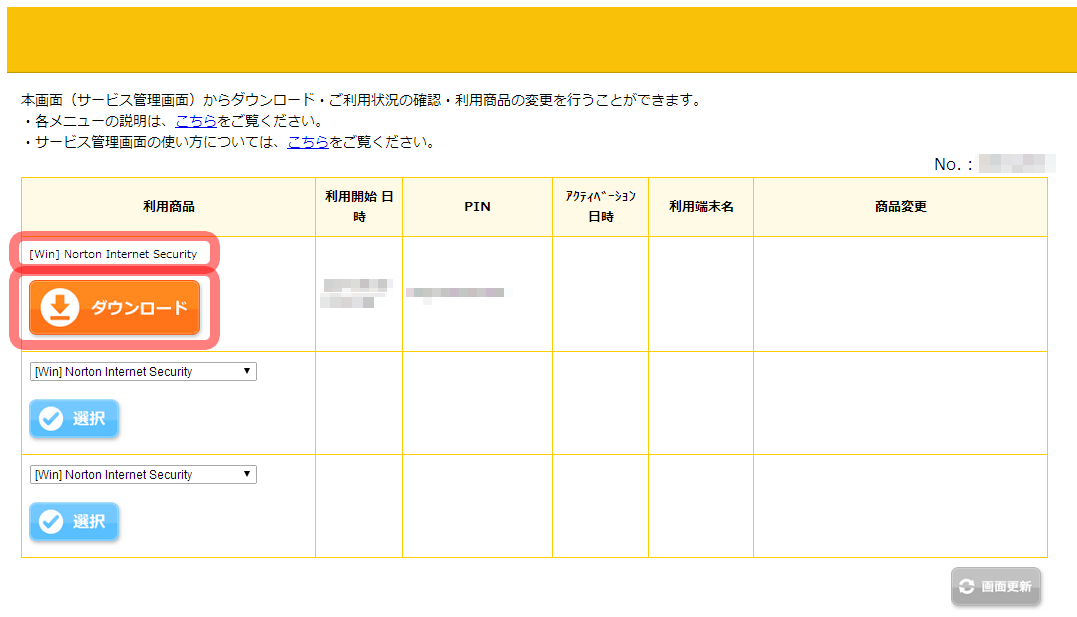Viewport: 1077px width, 617px height.
Task: Click the 利用開始 日時 column header
Action: (359, 207)
